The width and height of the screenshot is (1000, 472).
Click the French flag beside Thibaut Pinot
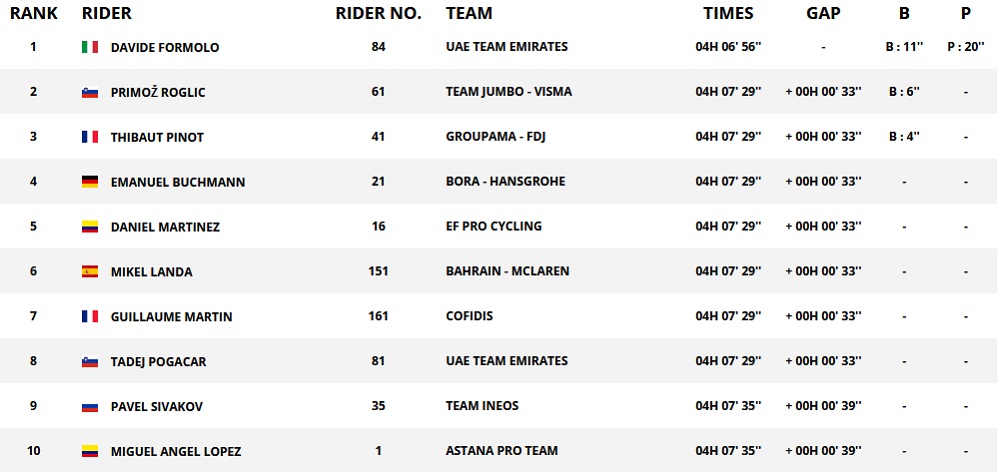(89, 137)
